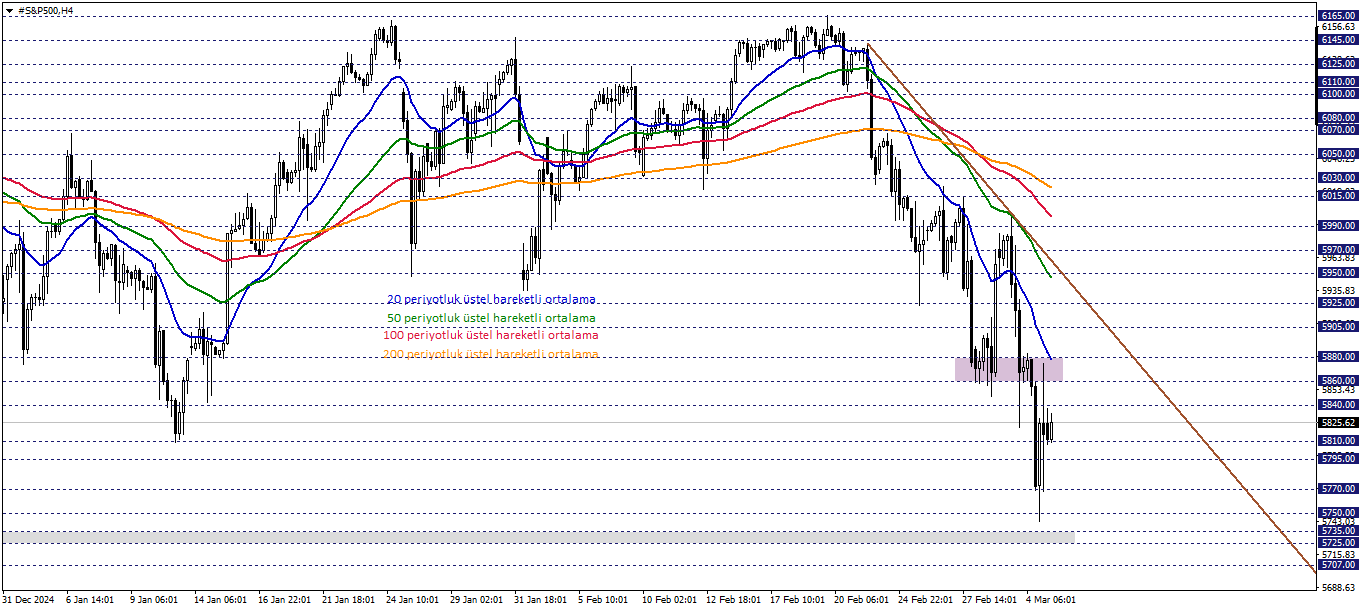
Task: Click the '20 periyotluk üstel hareketli ortalama' label
Action: (491, 299)
